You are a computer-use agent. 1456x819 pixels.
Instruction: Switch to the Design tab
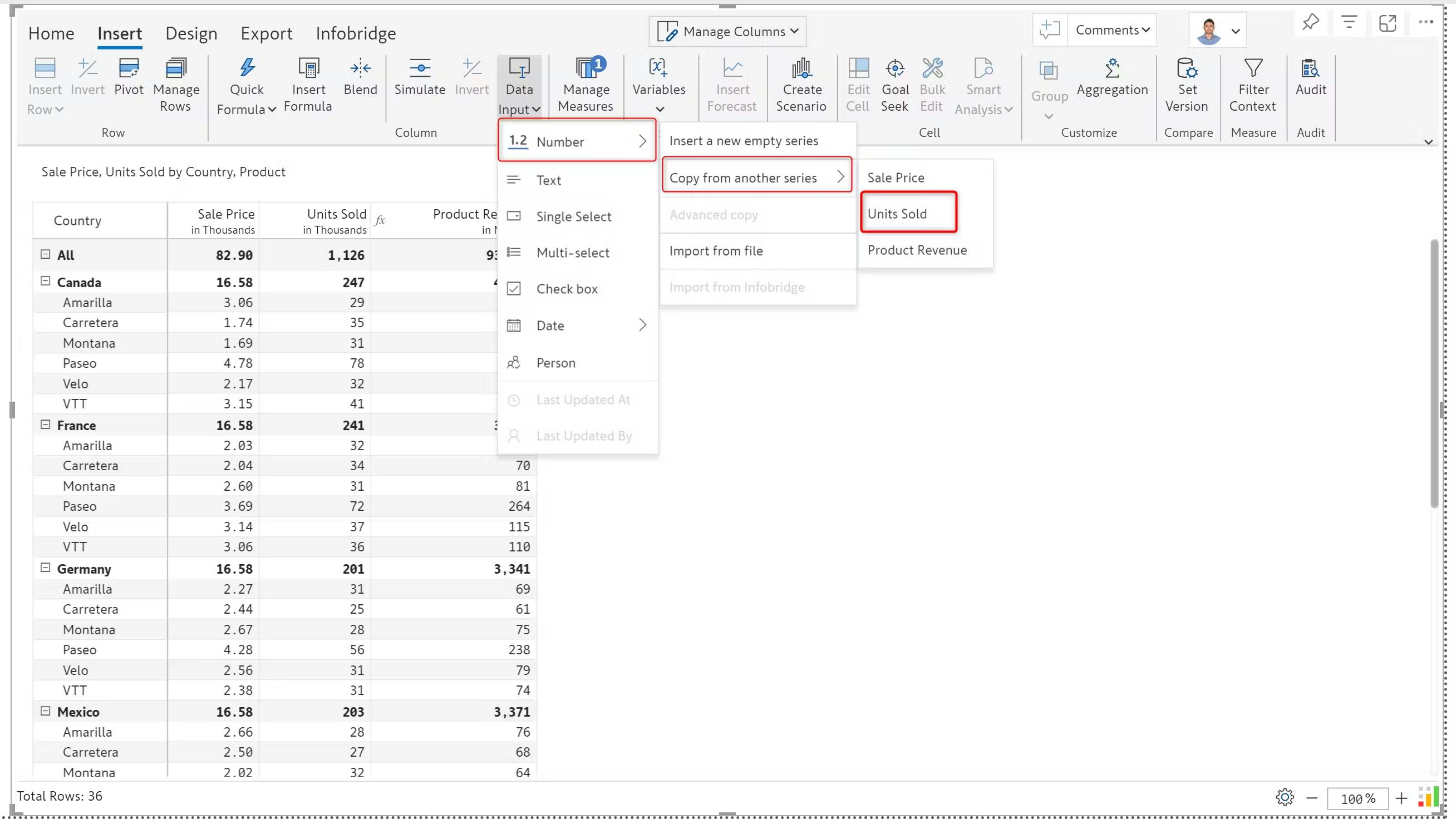(191, 34)
